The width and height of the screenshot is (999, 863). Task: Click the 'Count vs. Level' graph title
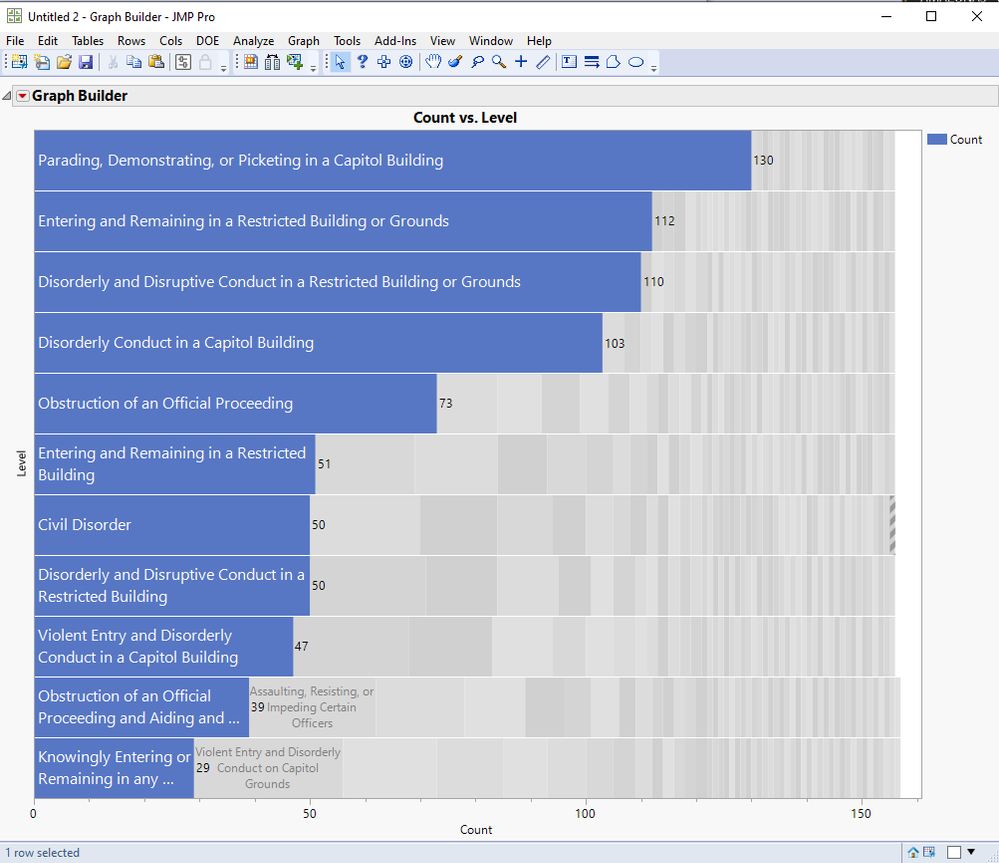(x=465, y=118)
